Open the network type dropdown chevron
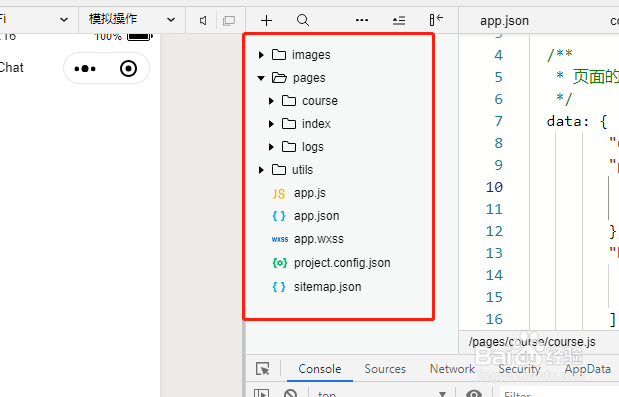This screenshot has width=619, height=397. (64, 19)
